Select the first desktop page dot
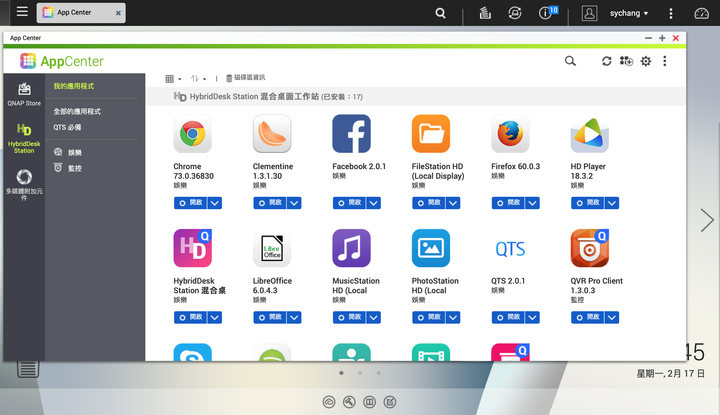720x415 pixels. pos(341,373)
